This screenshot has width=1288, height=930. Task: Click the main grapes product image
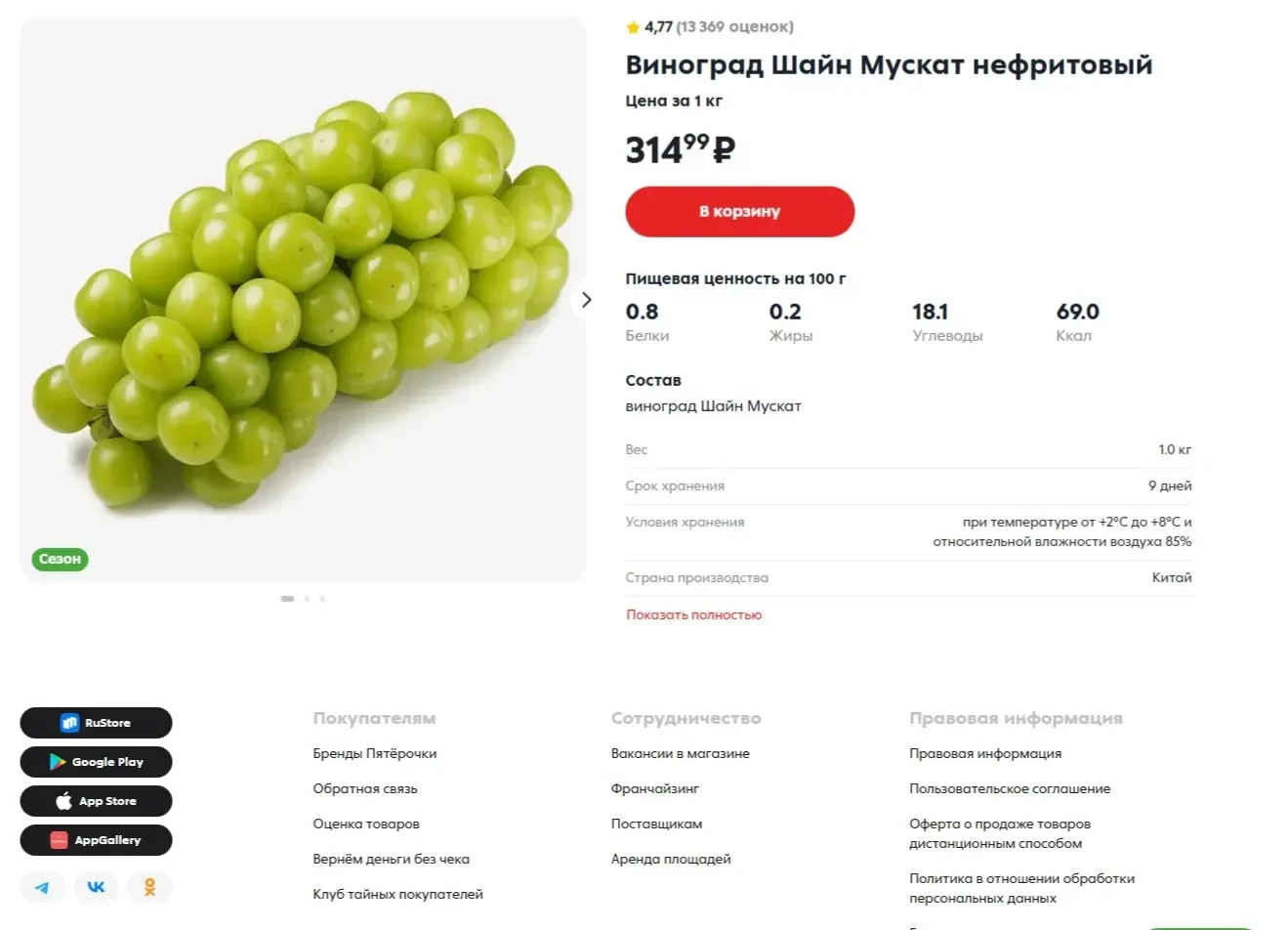[x=303, y=299]
